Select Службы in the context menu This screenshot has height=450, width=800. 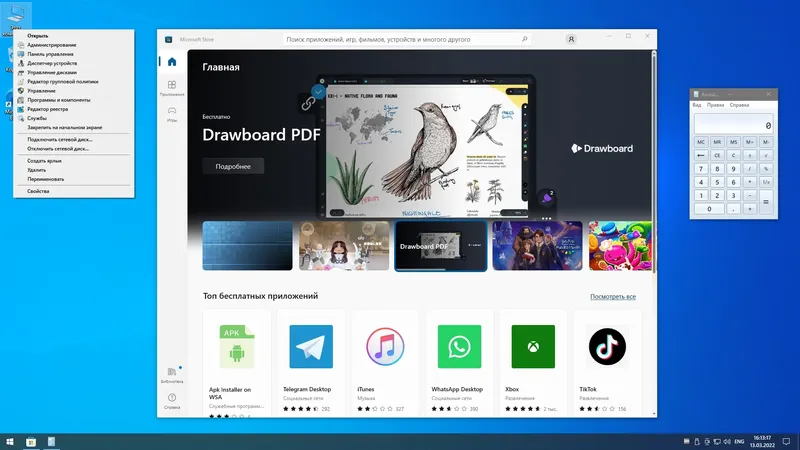coord(74,118)
